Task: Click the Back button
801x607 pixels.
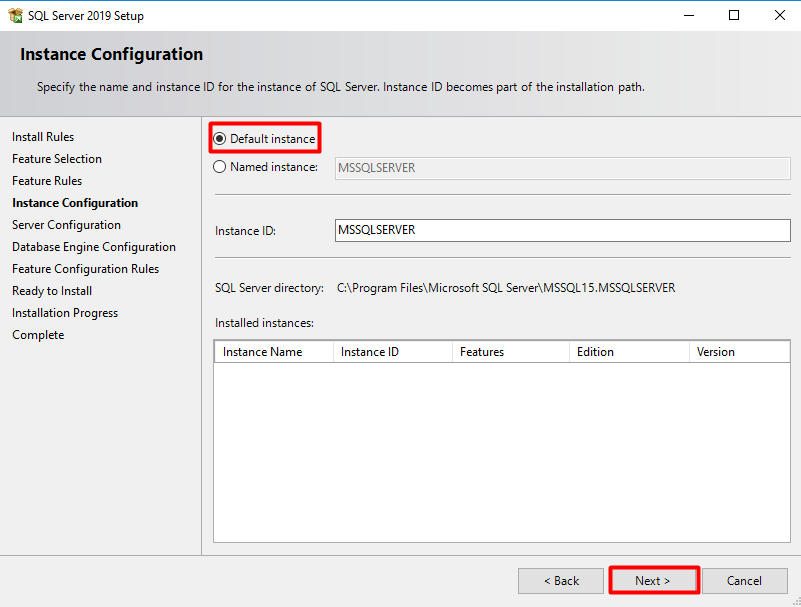Action: tap(561, 581)
